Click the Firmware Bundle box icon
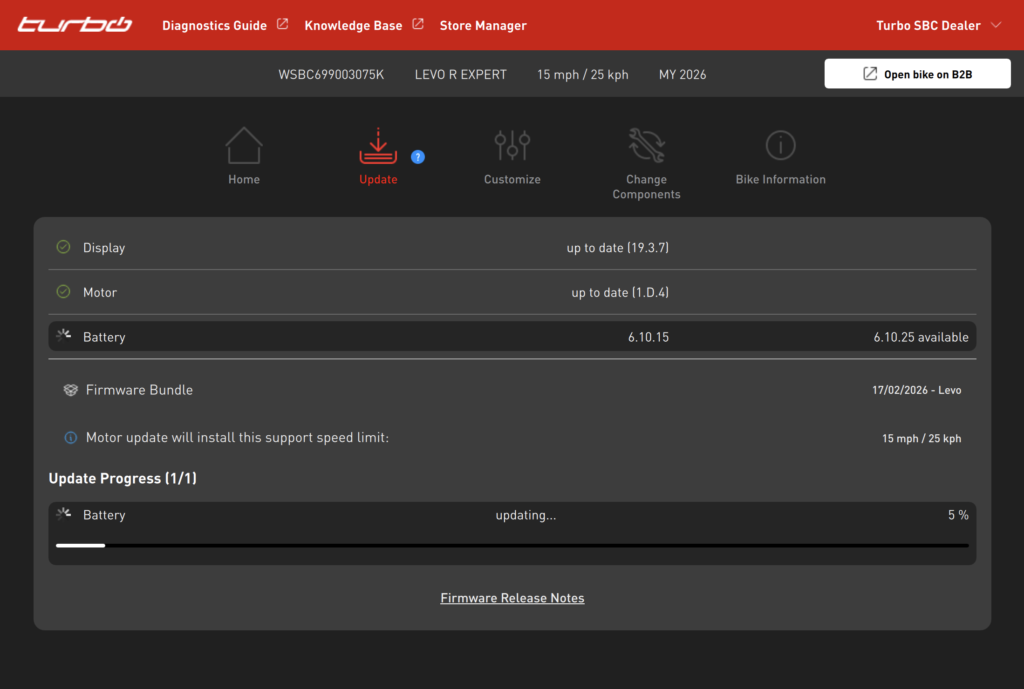Viewport: 1024px width, 689px height. click(70, 390)
